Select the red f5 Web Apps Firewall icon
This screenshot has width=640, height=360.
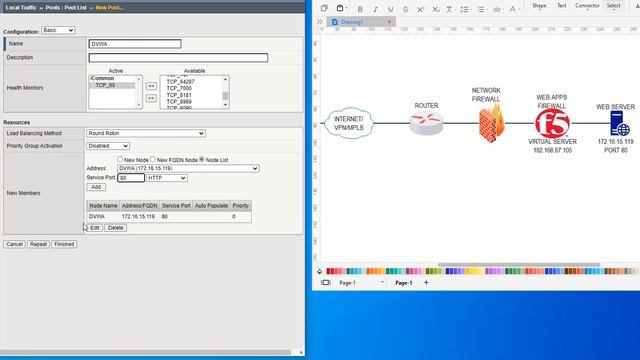pyautogui.click(x=552, y=124)
